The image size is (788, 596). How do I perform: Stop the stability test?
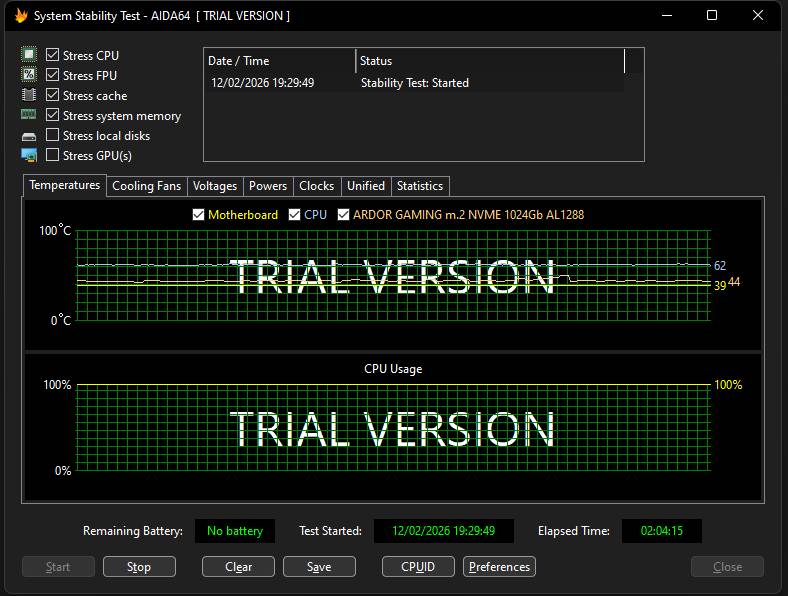click(139, 567)
